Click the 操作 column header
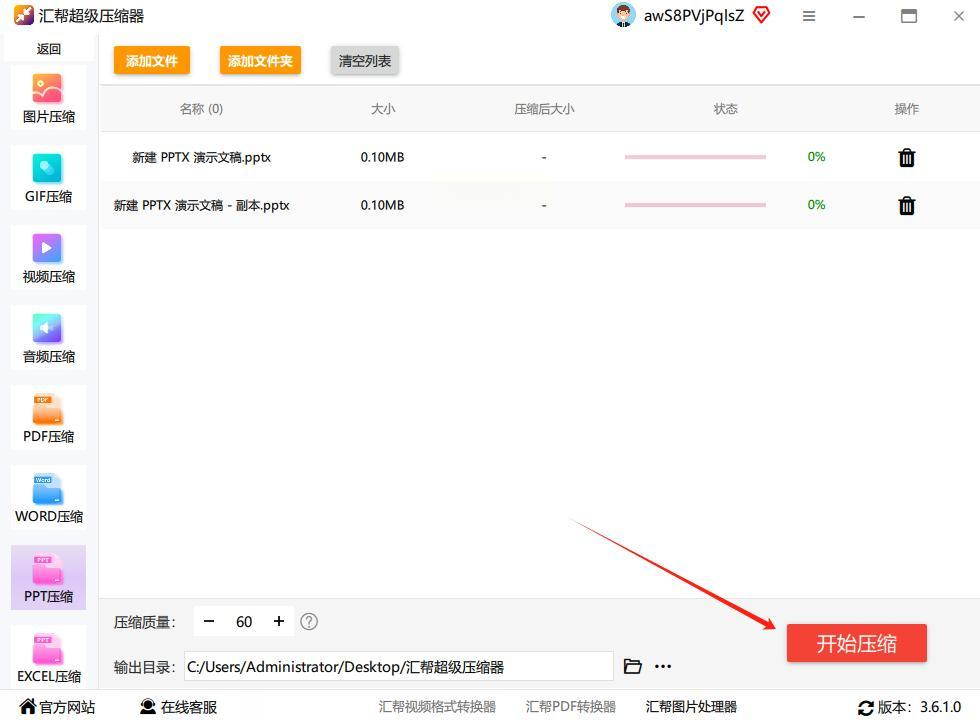The height and width of the screenshot is (720, 980). point(906,109)
